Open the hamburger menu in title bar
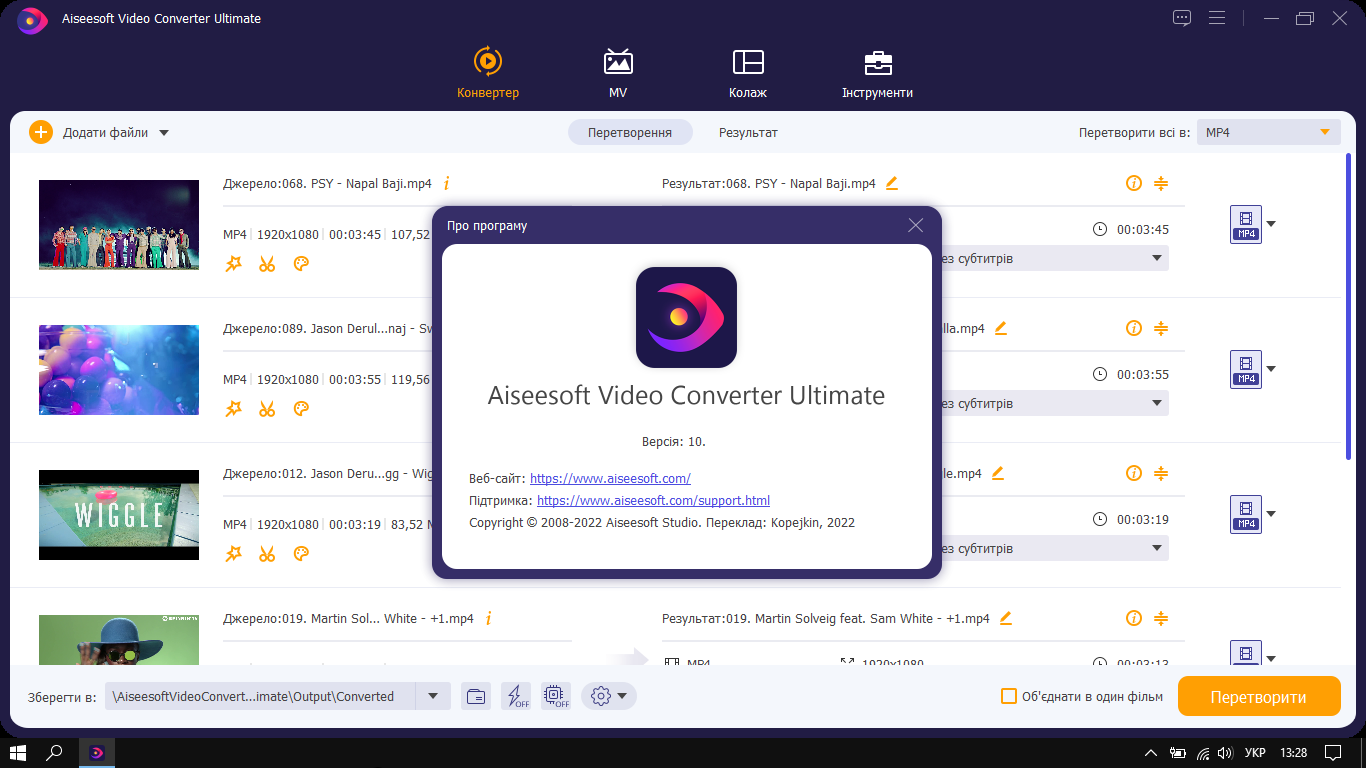This screenshot has height=768, width=1366. pyautogui.click(x=1217, y=18)
